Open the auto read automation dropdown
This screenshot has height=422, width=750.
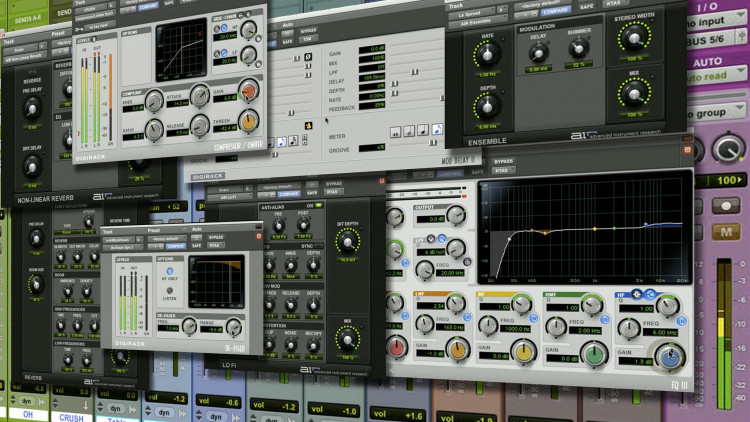[x=717, y=76]
